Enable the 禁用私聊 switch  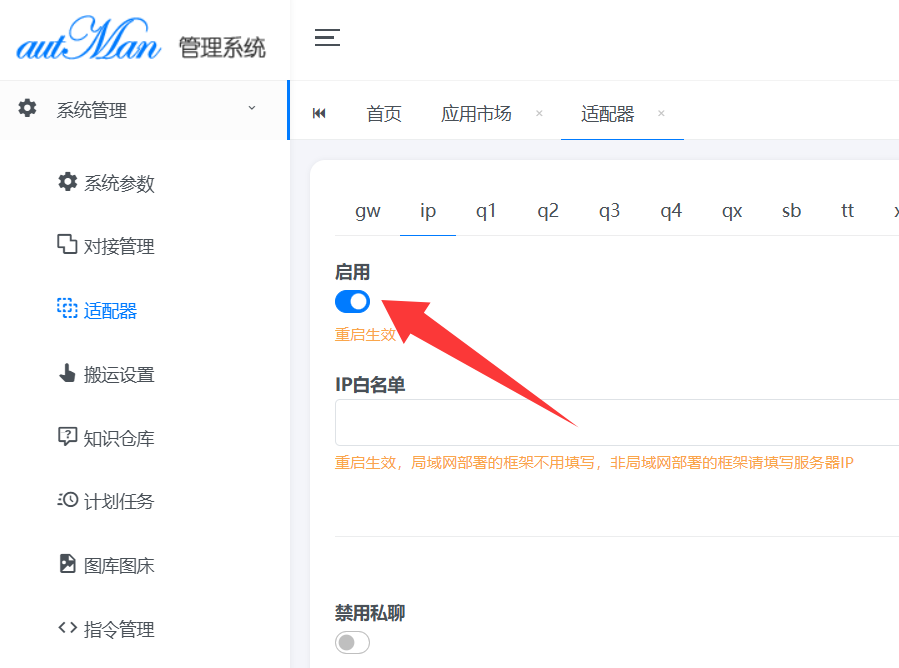352,642
